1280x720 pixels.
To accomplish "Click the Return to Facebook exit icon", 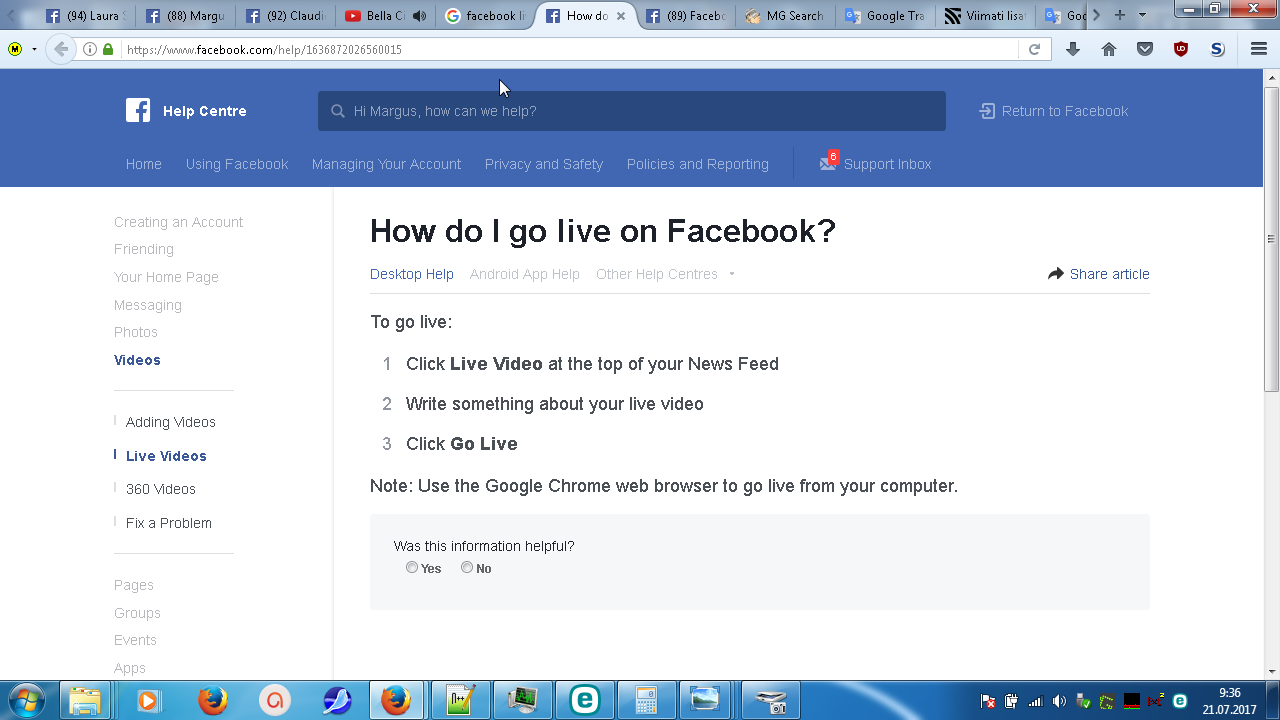I will tap(987, 111).
